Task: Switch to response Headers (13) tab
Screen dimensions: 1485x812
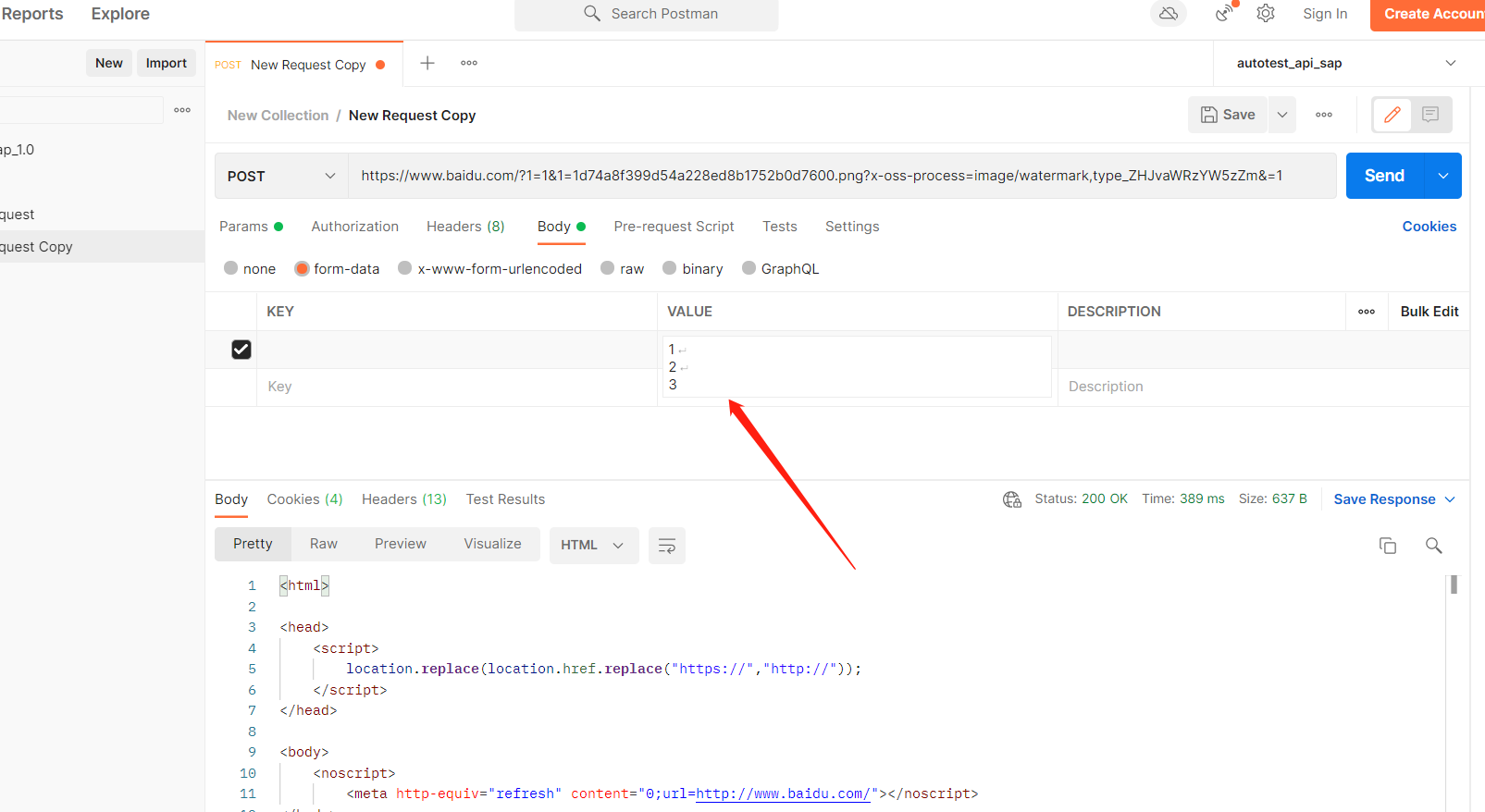Action: pyautogui.click(x=404, y=499)
